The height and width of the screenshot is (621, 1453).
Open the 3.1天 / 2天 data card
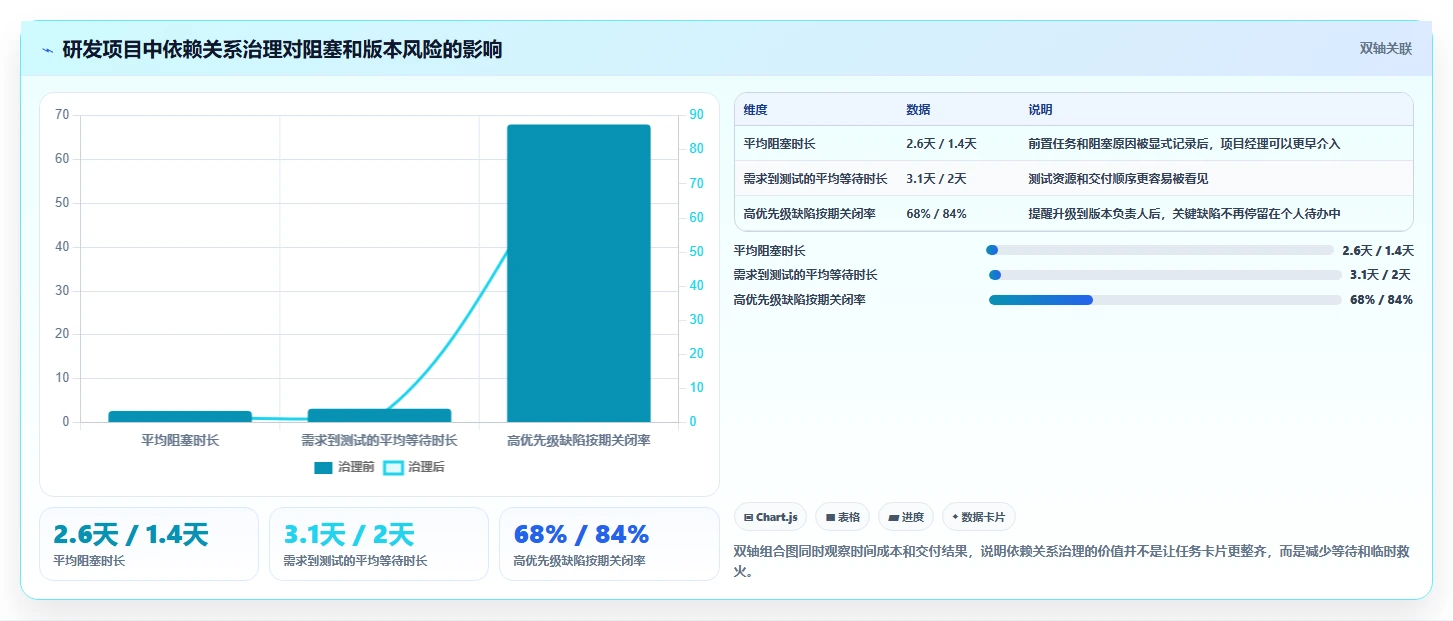pyautogui.click(x=379, y=544)
